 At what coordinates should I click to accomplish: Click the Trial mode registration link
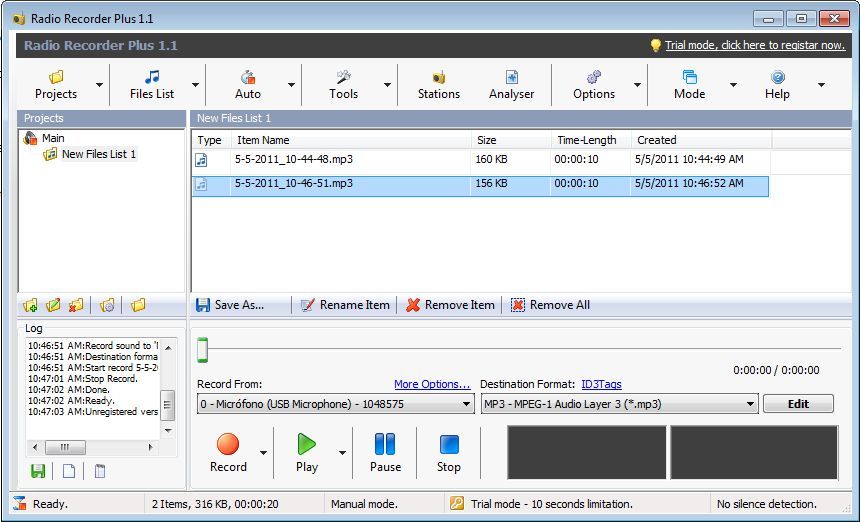pyautogui.click(x=755, y=46)
